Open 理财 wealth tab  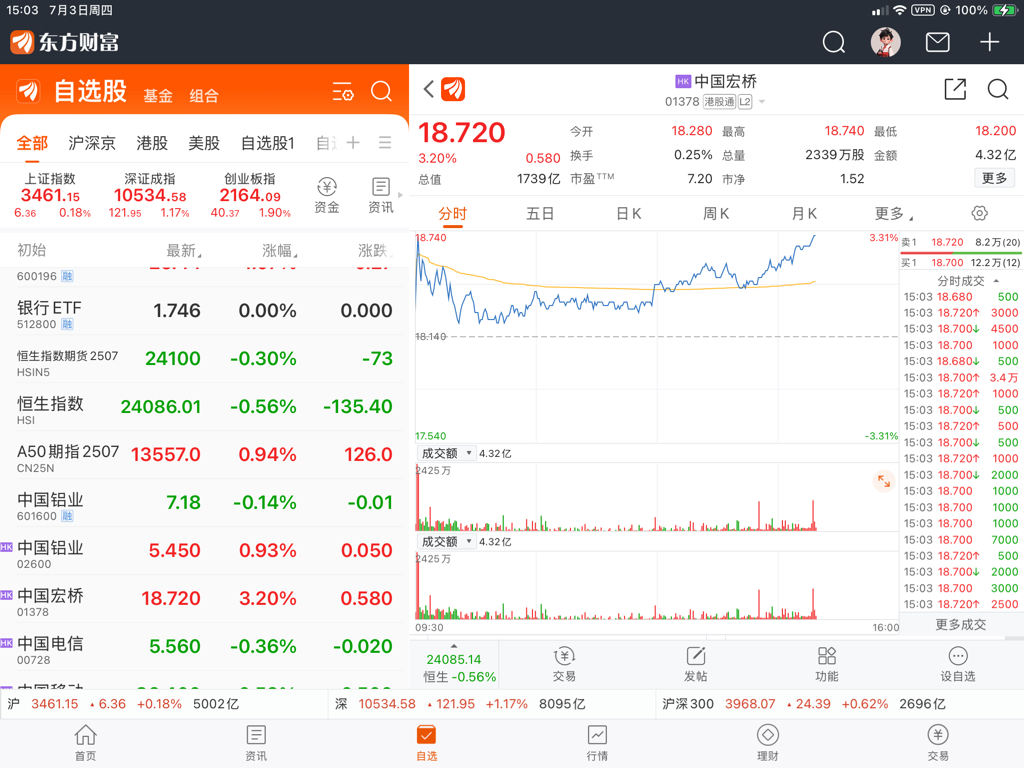click(767, 743)
